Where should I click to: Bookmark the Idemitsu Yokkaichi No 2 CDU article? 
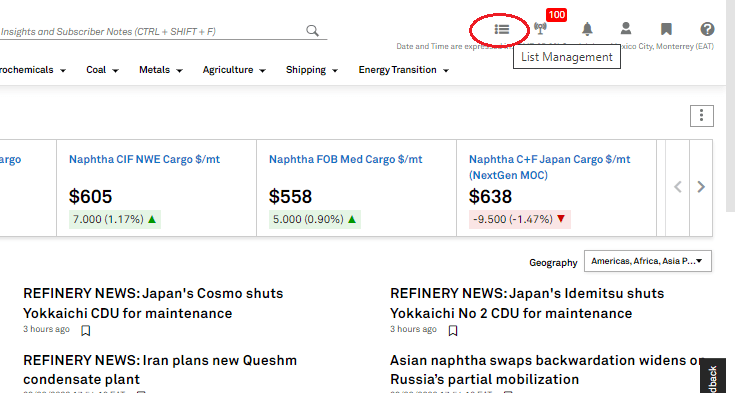pos(453,331)
